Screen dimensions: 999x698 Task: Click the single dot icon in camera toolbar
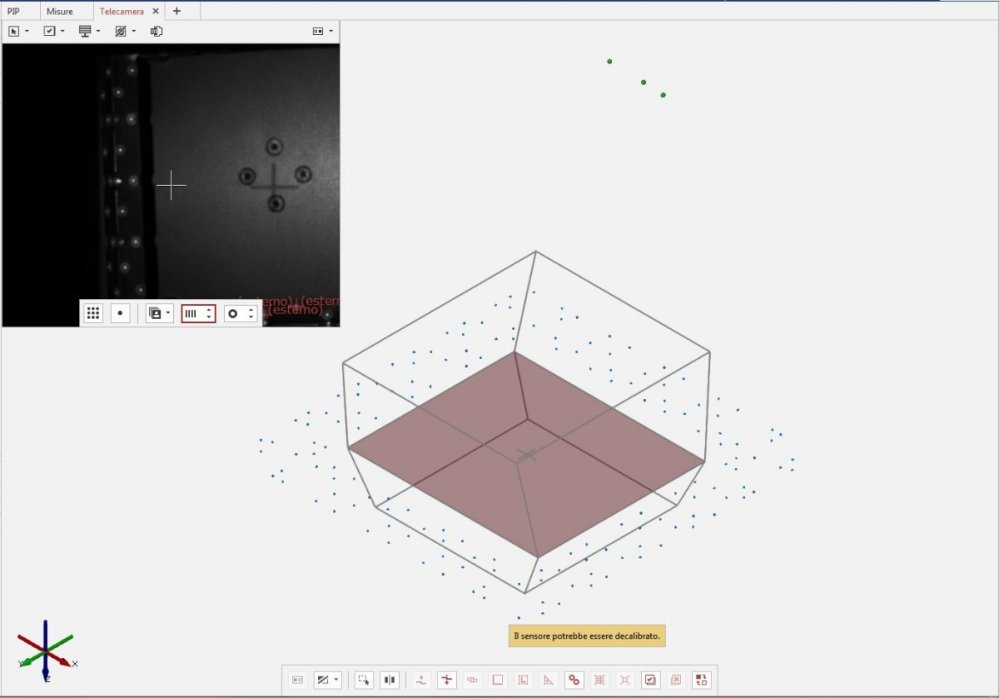tap(120, 313)
